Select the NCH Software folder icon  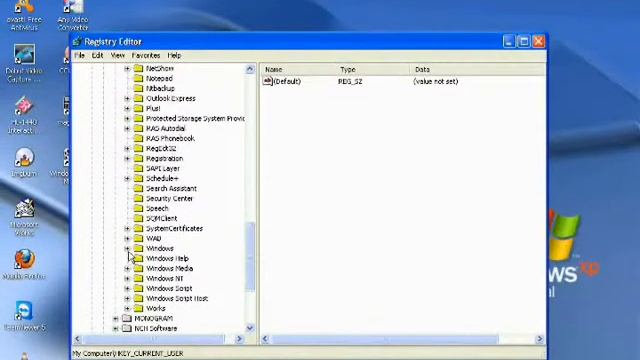pos(127,329)
